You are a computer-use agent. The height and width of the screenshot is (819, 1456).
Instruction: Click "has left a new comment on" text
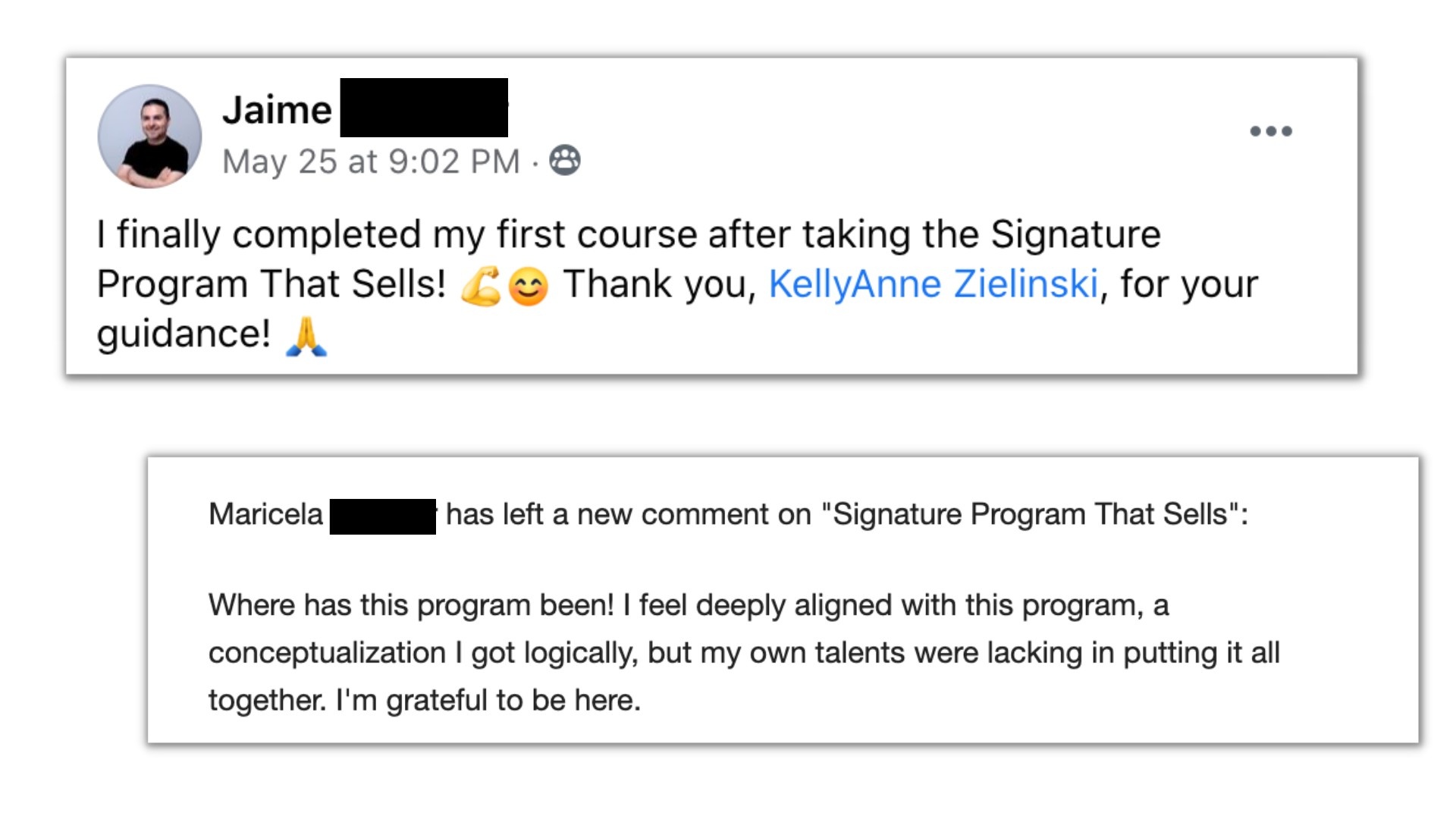(x=628, y=514)
